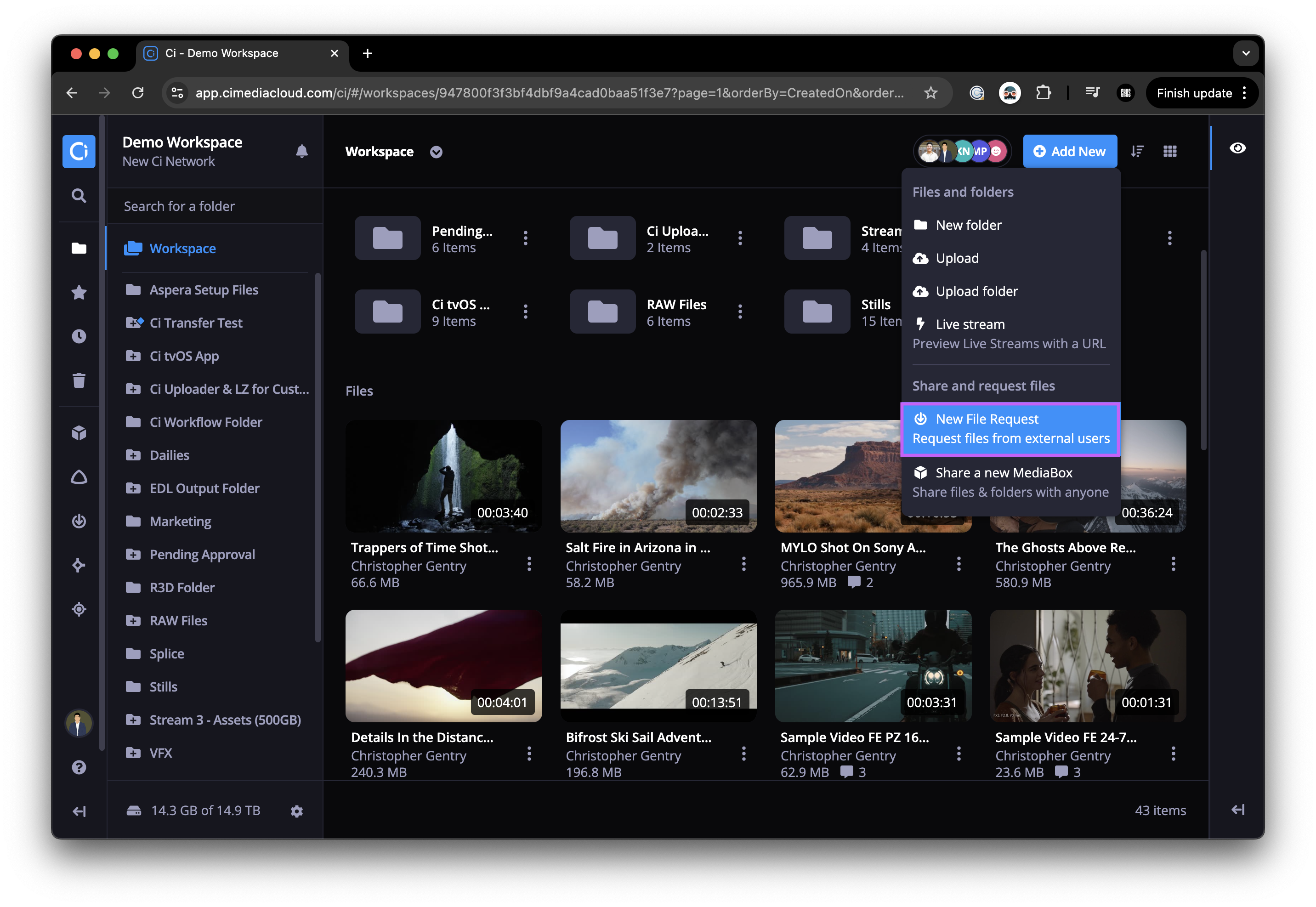
Task: Open Chrome's tab search chevron at top right
Action: tap(1246, 53)
